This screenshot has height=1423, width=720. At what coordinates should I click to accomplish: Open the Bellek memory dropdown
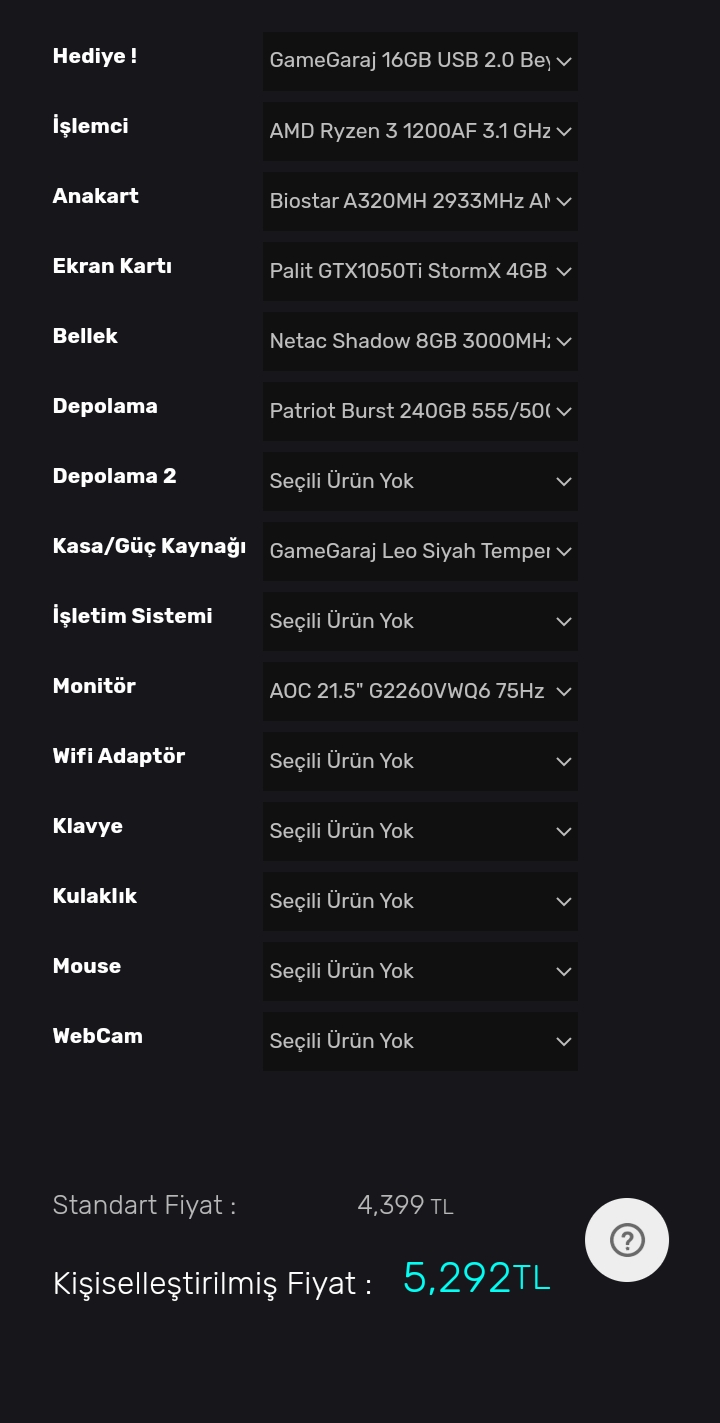click(x=419, y=341)
